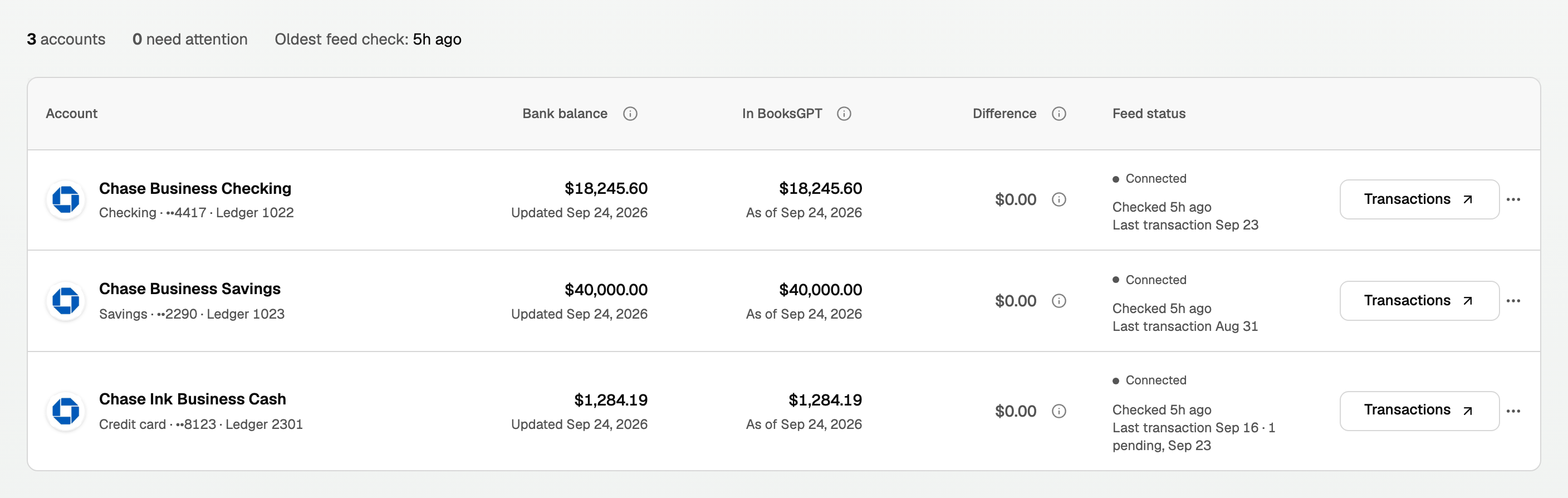Click Oldest feed check: 5h ago
Screen dimensions: 1568x498
(367, 40)
